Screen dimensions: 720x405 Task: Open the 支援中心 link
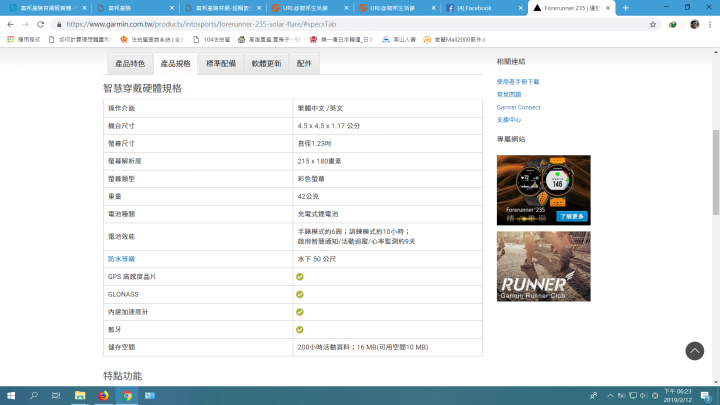pyautogui.click(x=509, y=120)
